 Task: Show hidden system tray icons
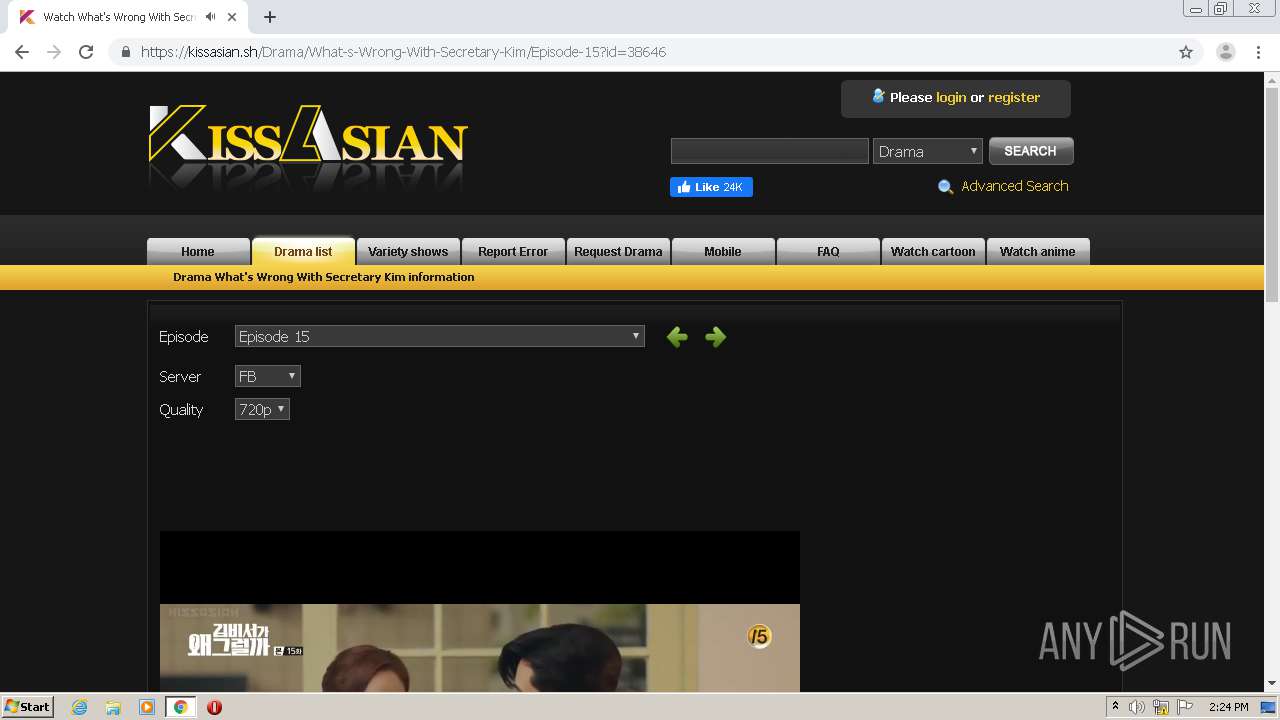click(x=1115, y=707)
